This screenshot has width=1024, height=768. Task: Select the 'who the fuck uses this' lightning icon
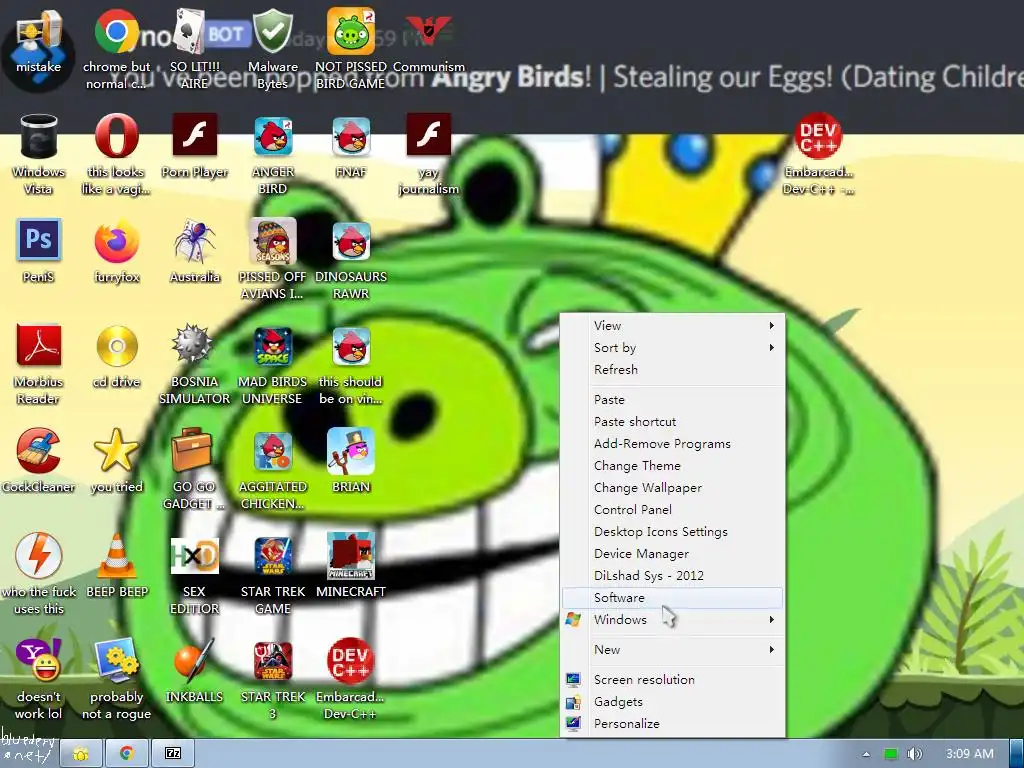(x=38, y=555)
